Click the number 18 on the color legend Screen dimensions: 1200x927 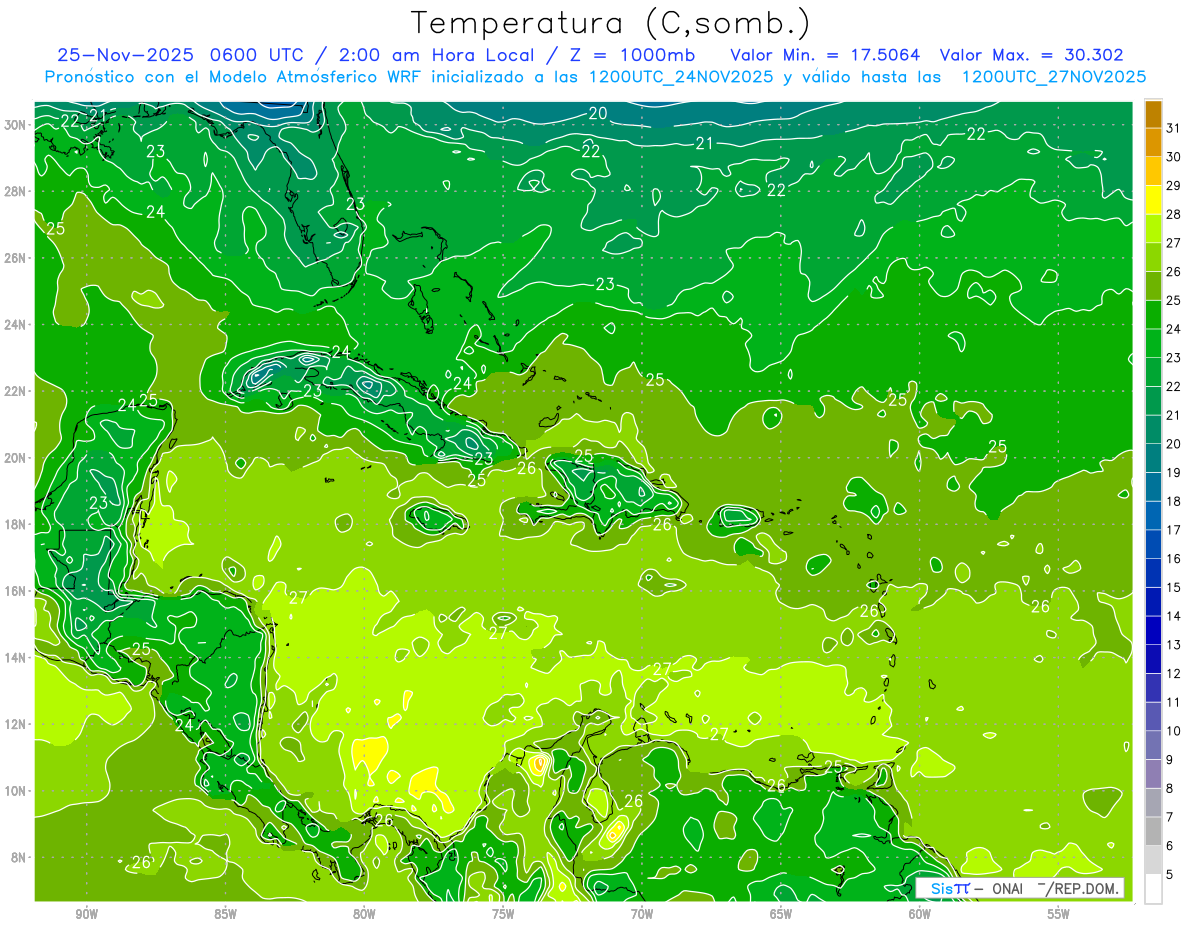pyautogui.click(x=1174, y=501)
